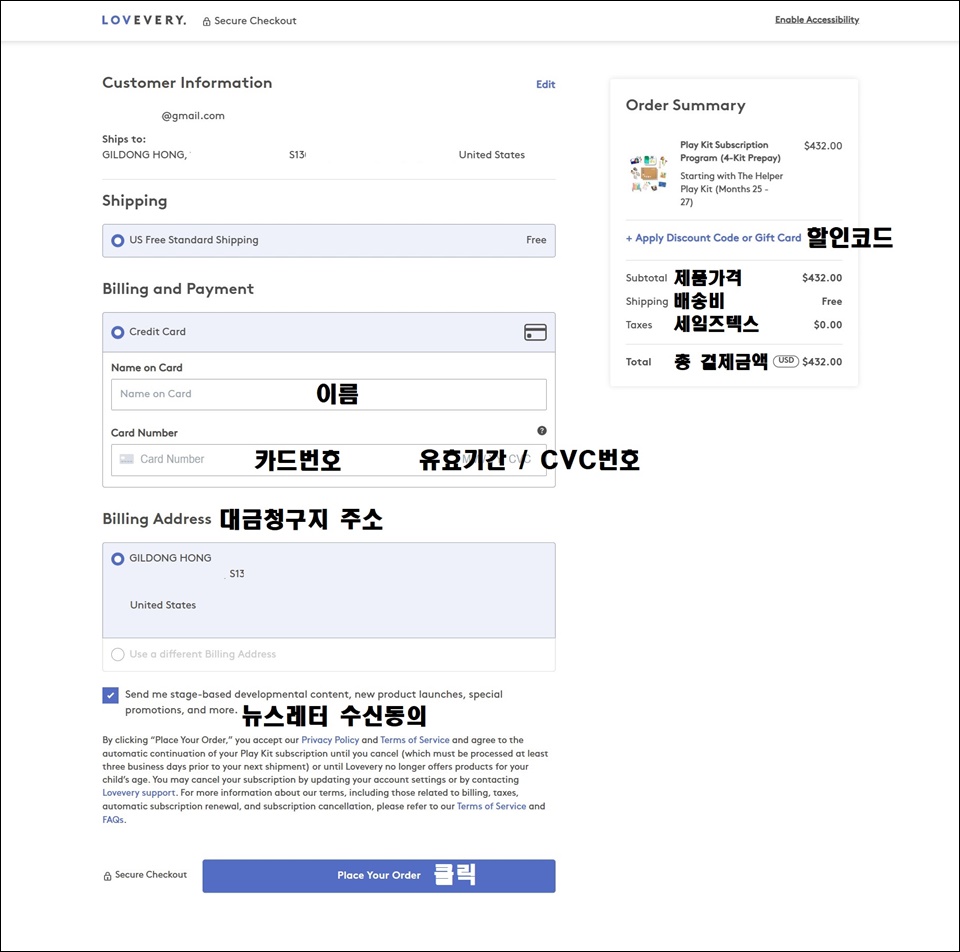Click the card brand icon in Card Number field

tap(127, 459)
